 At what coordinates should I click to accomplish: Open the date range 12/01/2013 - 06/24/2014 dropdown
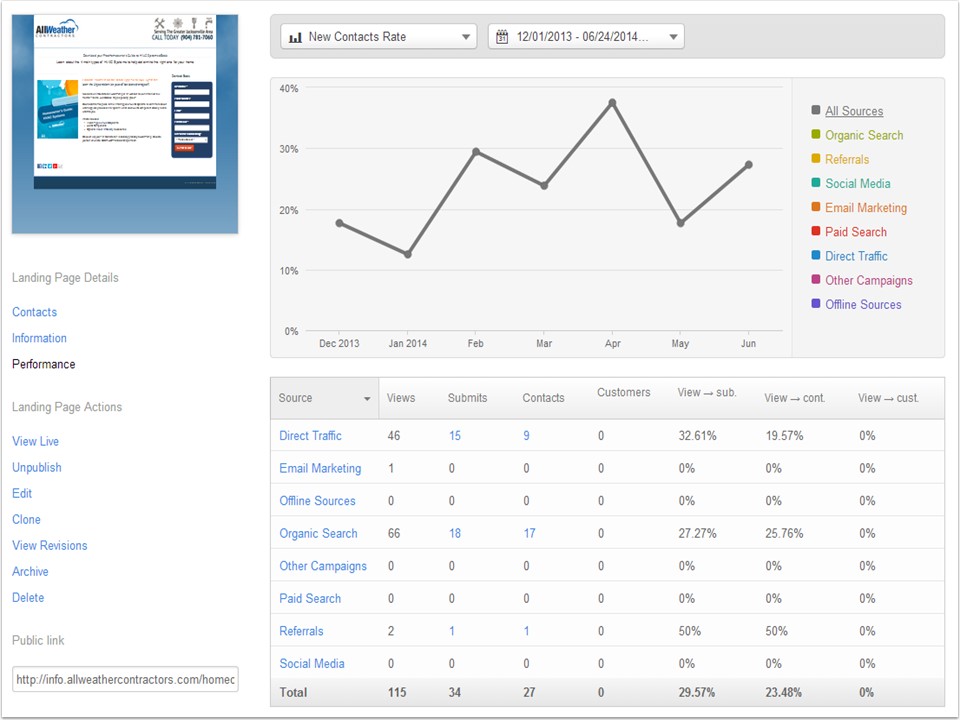[x=586, y=37]
